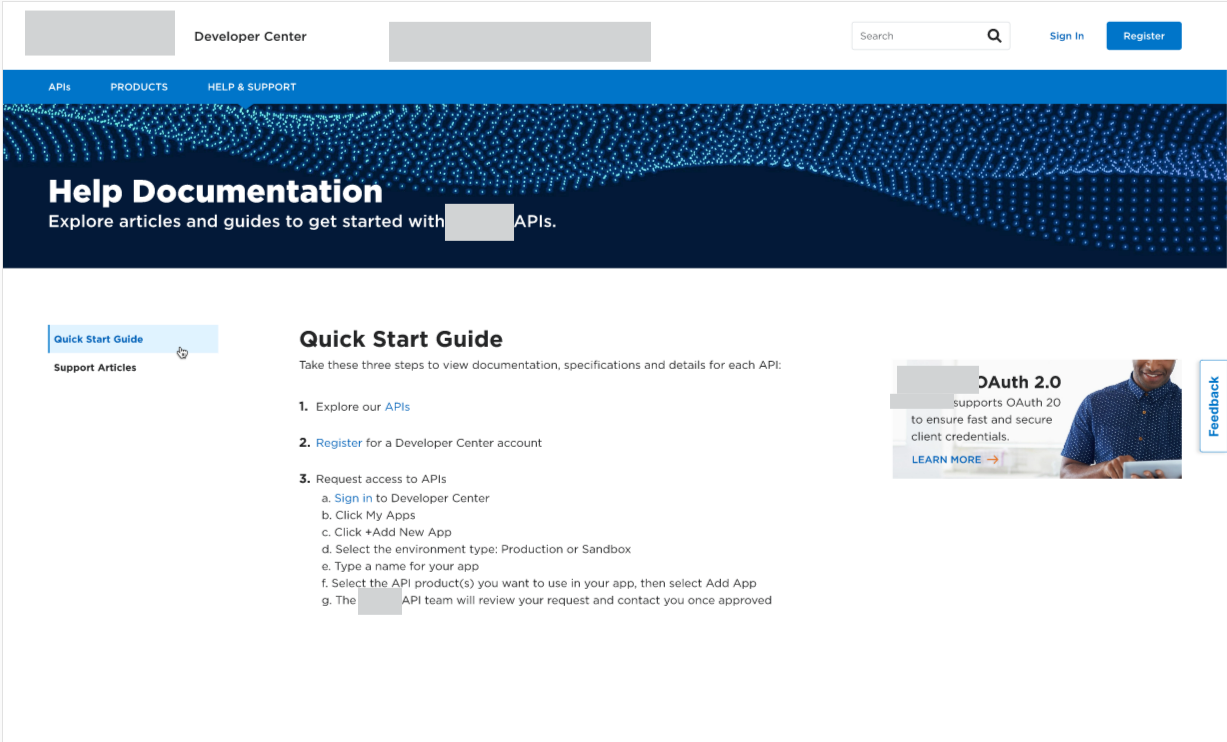Select Support Articles in the sidebar

(95, 368)
